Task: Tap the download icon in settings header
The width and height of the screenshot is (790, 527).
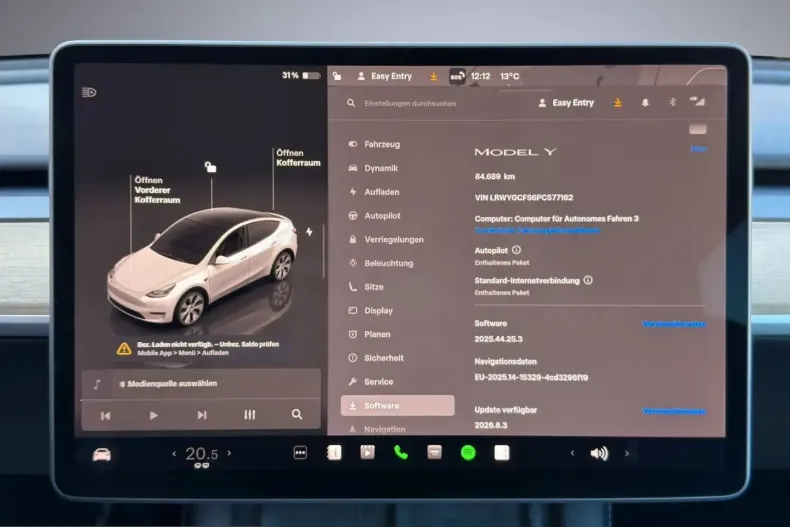Action: coord(618,103)
